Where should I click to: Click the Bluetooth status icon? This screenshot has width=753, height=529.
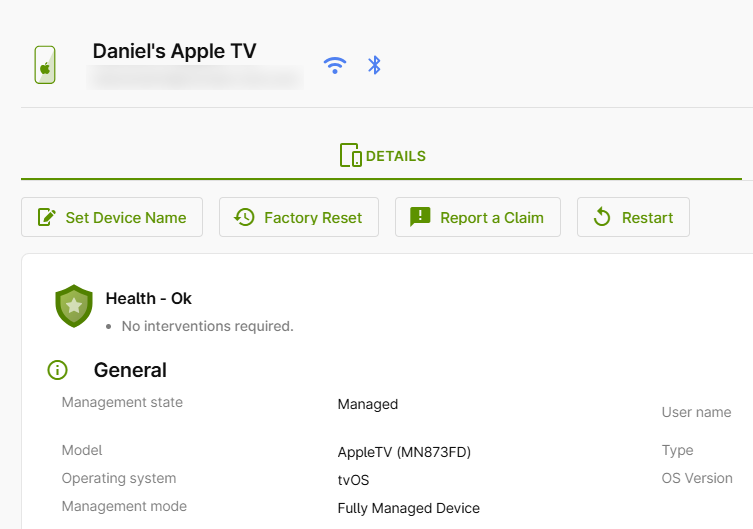pyautogui.click(x=375, y=65)
